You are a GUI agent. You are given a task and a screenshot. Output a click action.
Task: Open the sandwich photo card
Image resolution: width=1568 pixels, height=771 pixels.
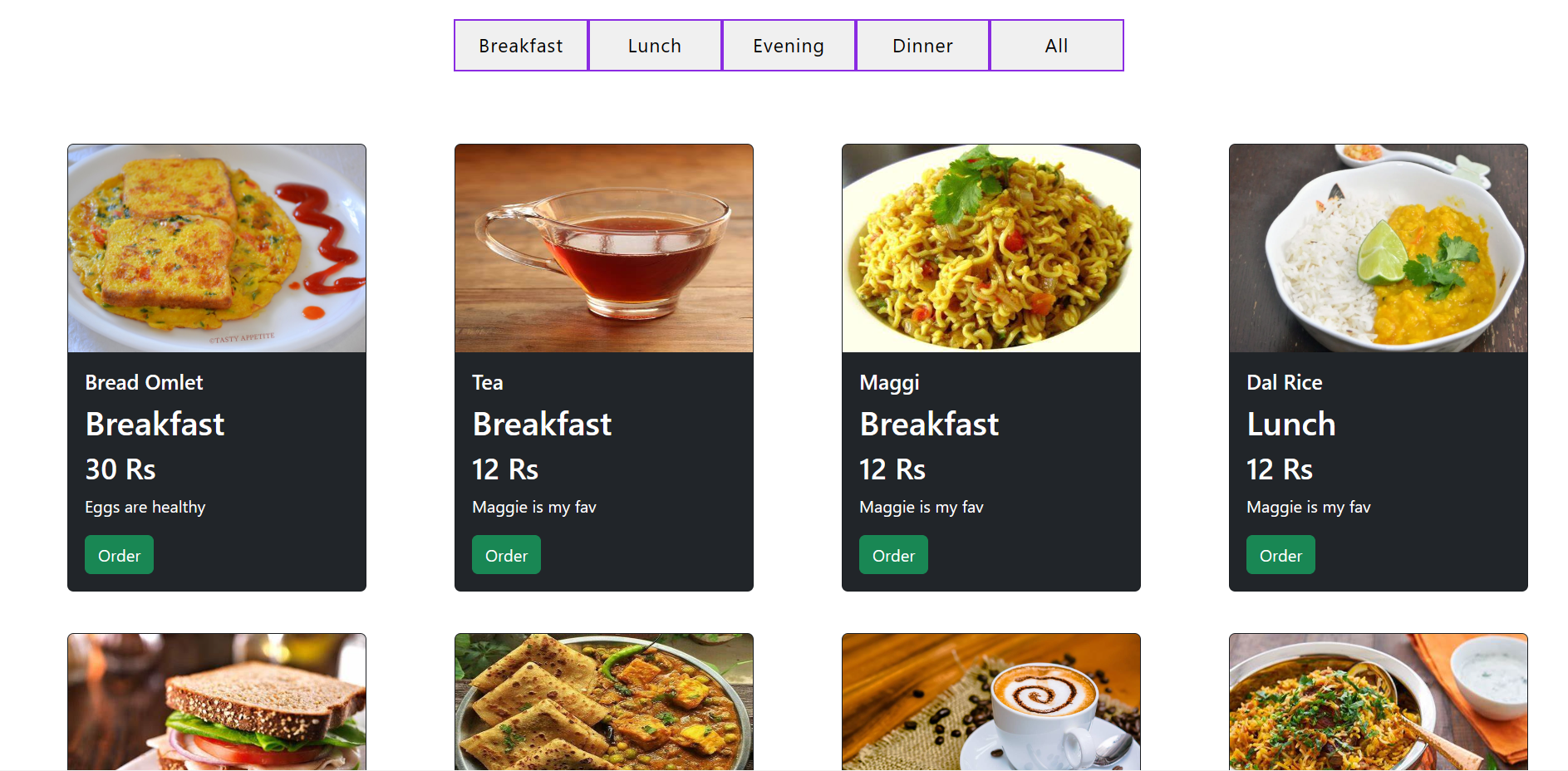pyautogui.click(x=217, y=702)
